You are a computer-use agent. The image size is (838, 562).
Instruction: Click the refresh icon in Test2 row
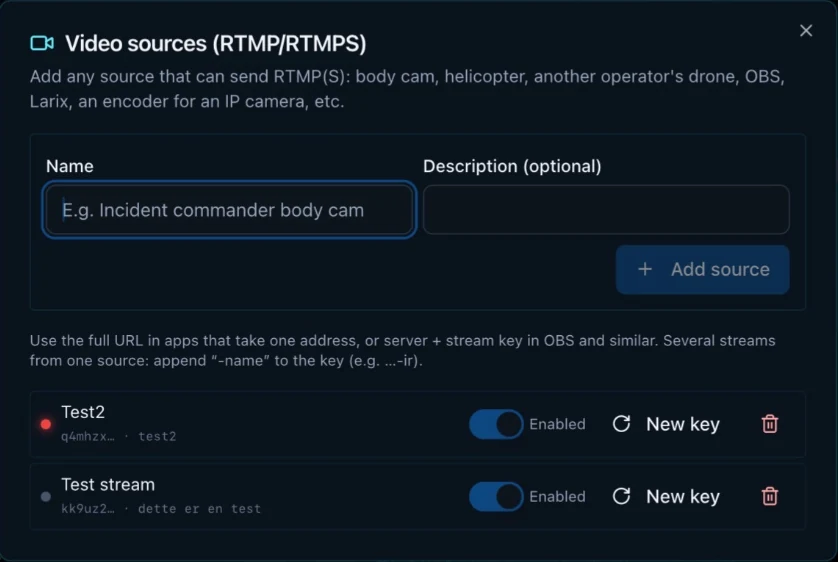(x=621, y=424)
